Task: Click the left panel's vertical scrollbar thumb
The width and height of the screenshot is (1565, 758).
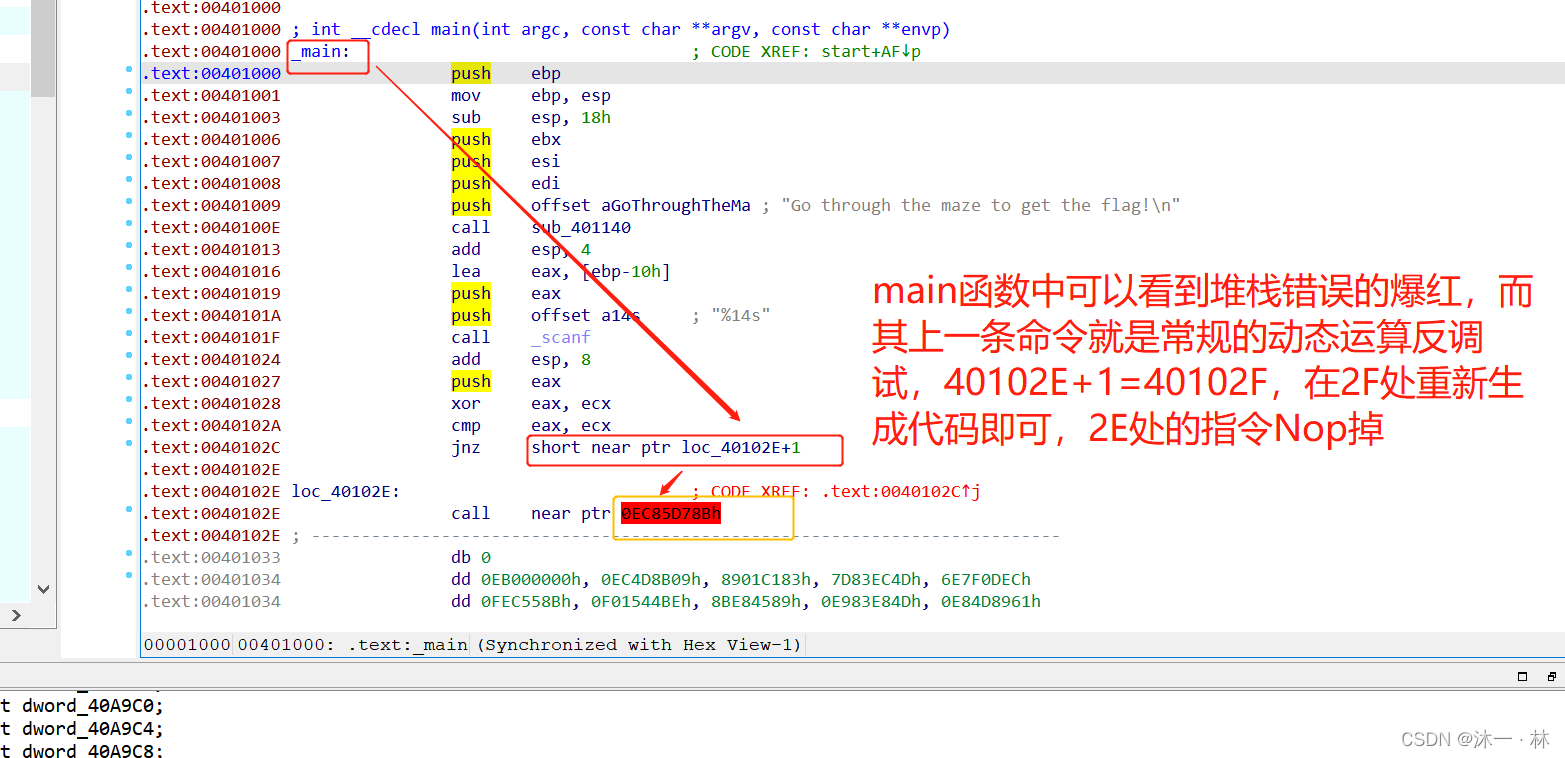Action: point(42,48)
